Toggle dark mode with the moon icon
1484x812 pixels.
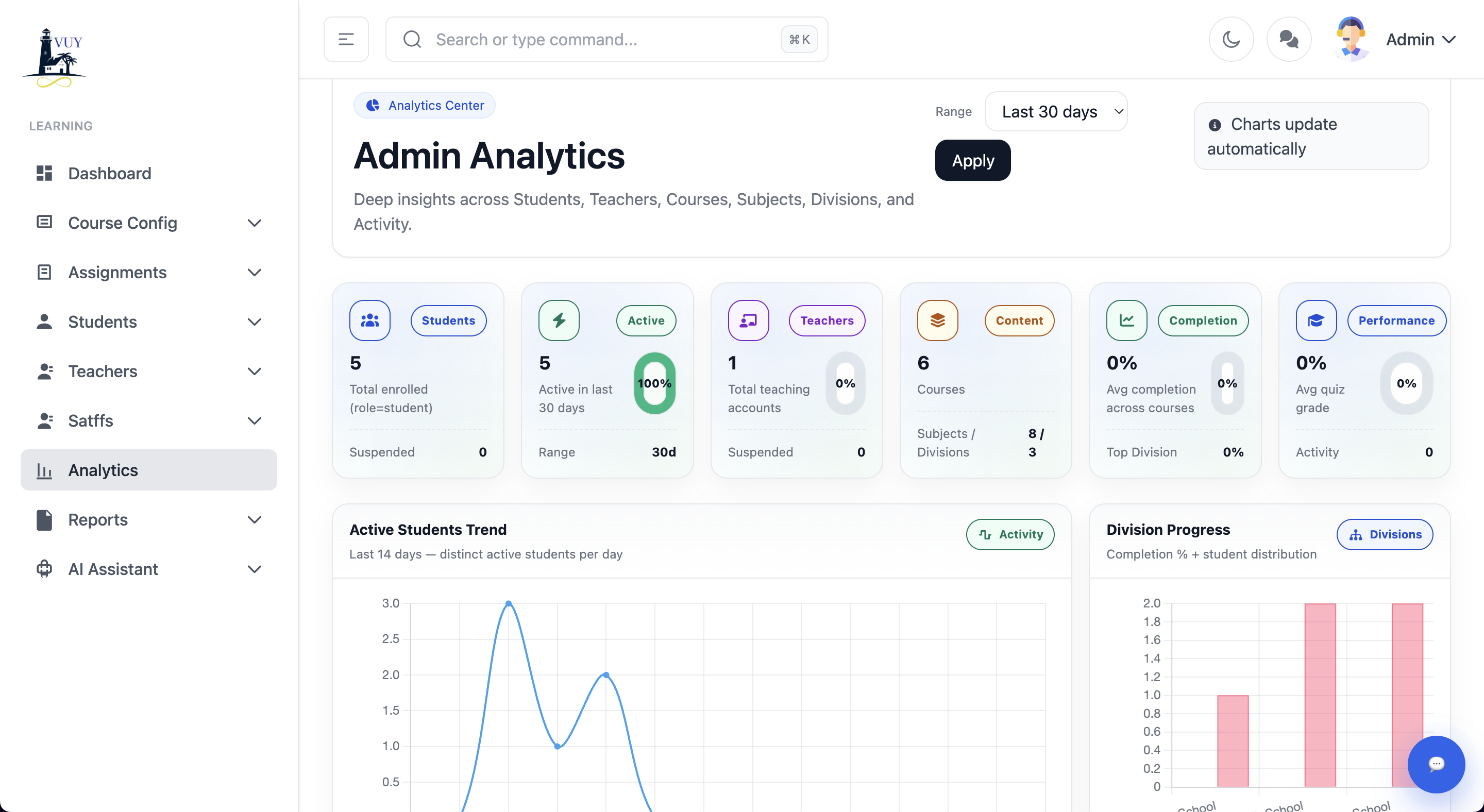pos(1230,39)
